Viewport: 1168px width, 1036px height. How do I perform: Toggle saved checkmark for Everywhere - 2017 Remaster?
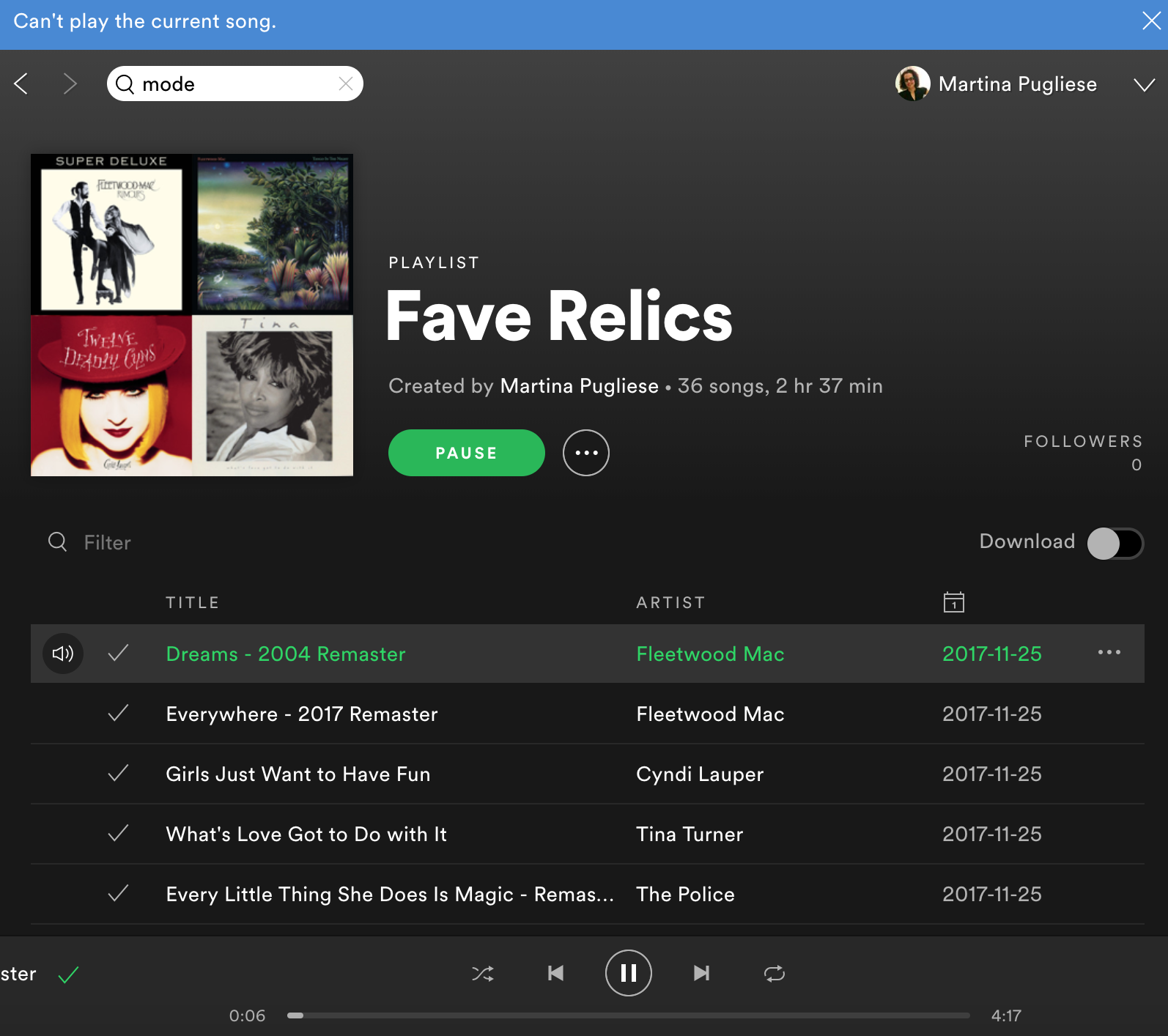click(118, 713)
